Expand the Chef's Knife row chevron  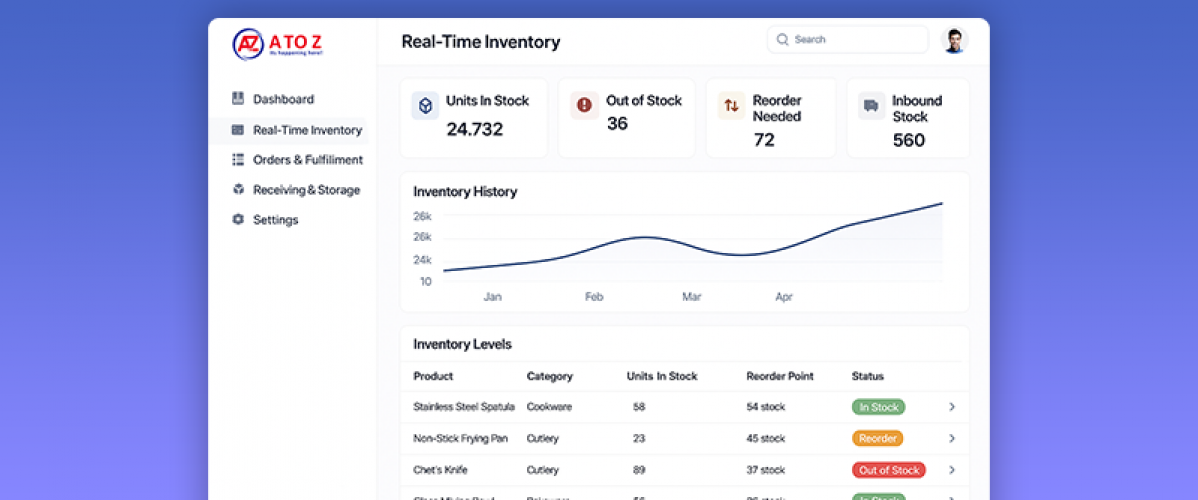pos(952,469)
